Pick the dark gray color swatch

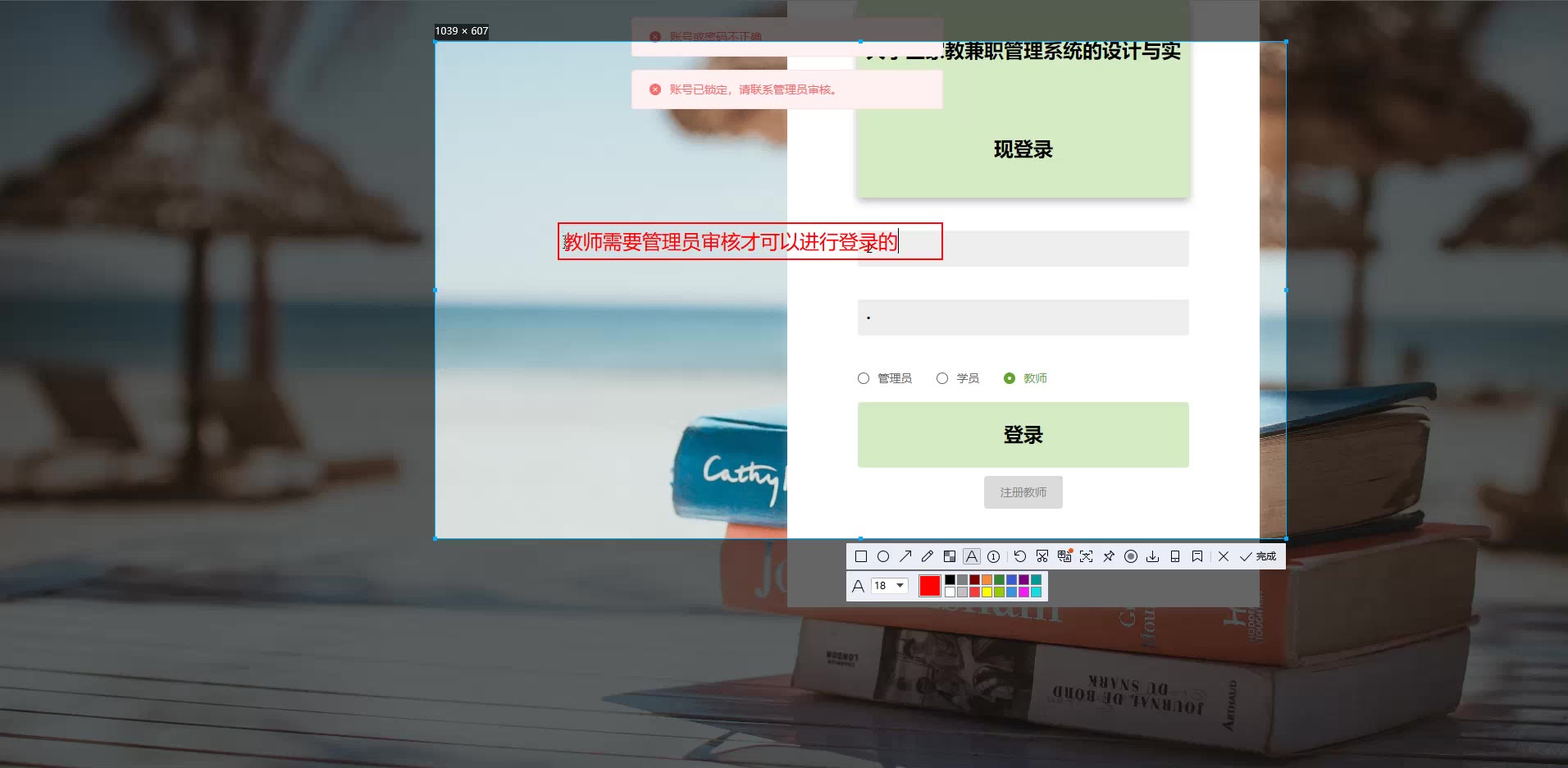[x=962, y=579]
